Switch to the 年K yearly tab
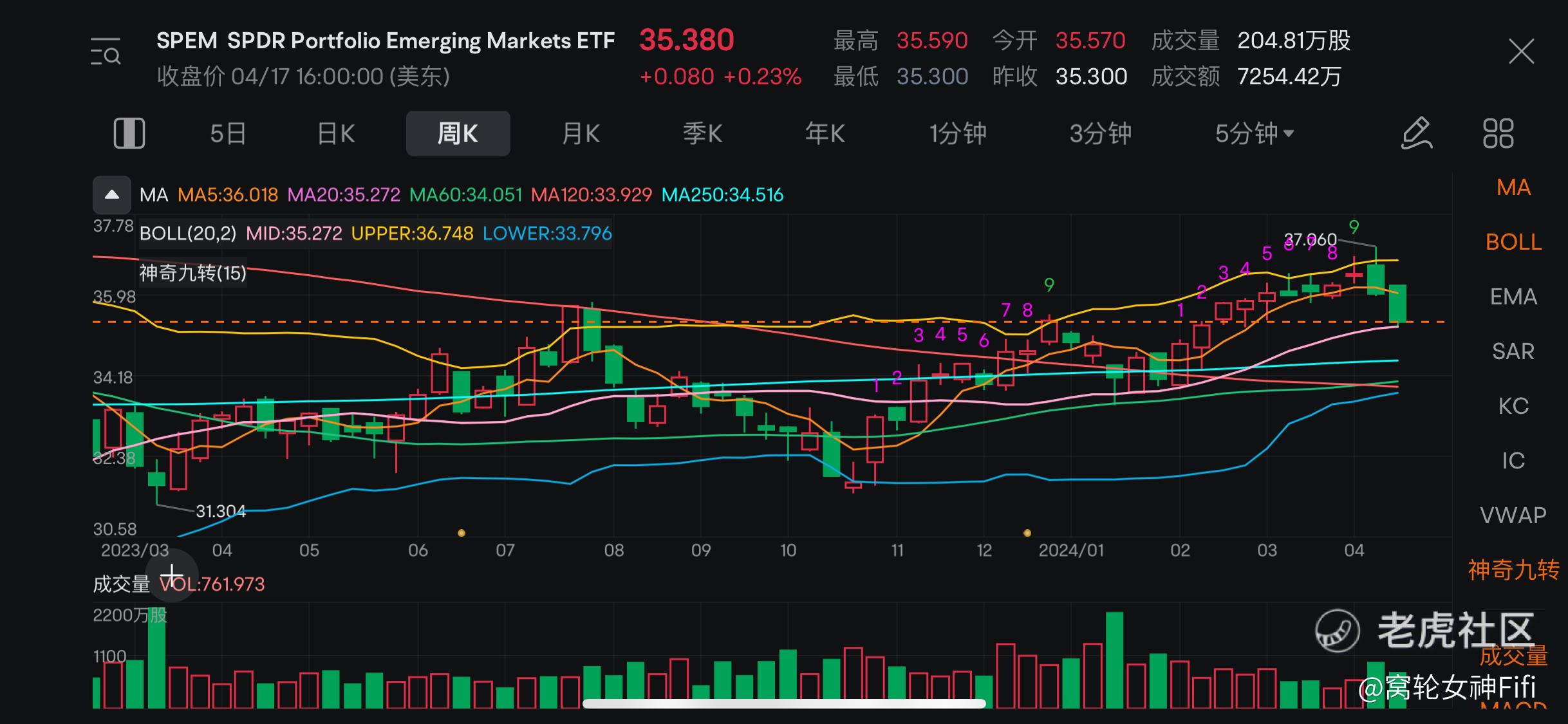 tap(825, 134)
